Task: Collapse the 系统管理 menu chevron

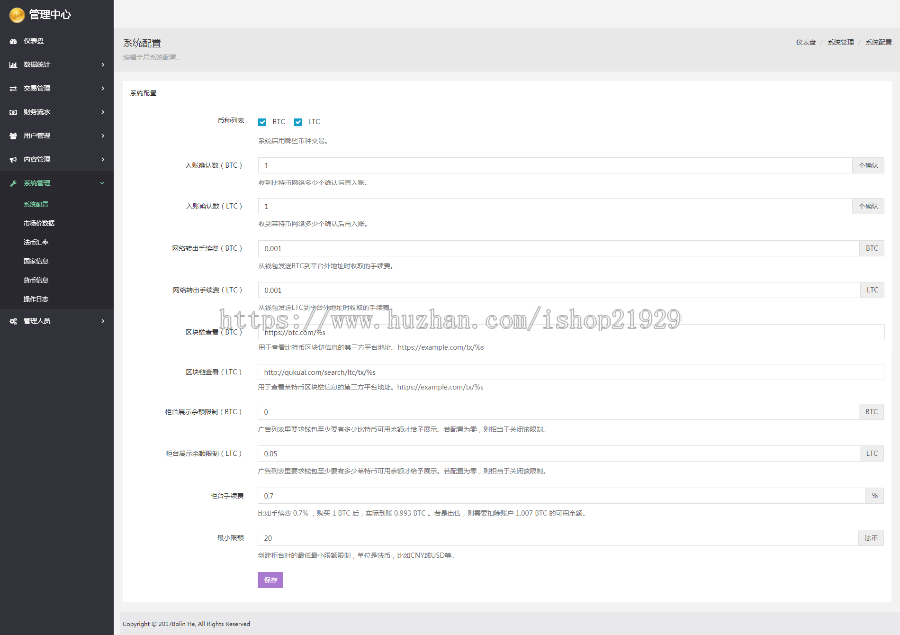Action: tap(103, 183)
